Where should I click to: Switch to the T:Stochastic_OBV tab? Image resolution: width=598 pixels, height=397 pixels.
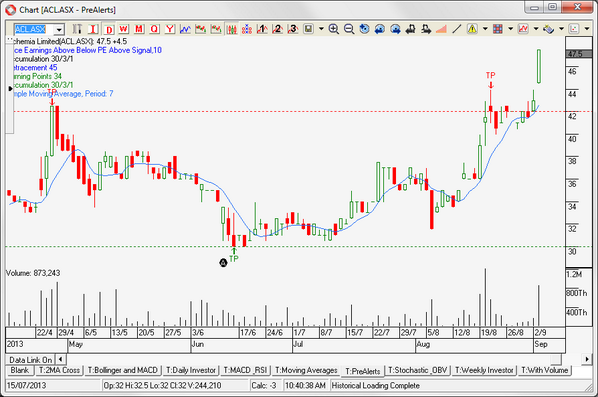(x=418, y=370)
